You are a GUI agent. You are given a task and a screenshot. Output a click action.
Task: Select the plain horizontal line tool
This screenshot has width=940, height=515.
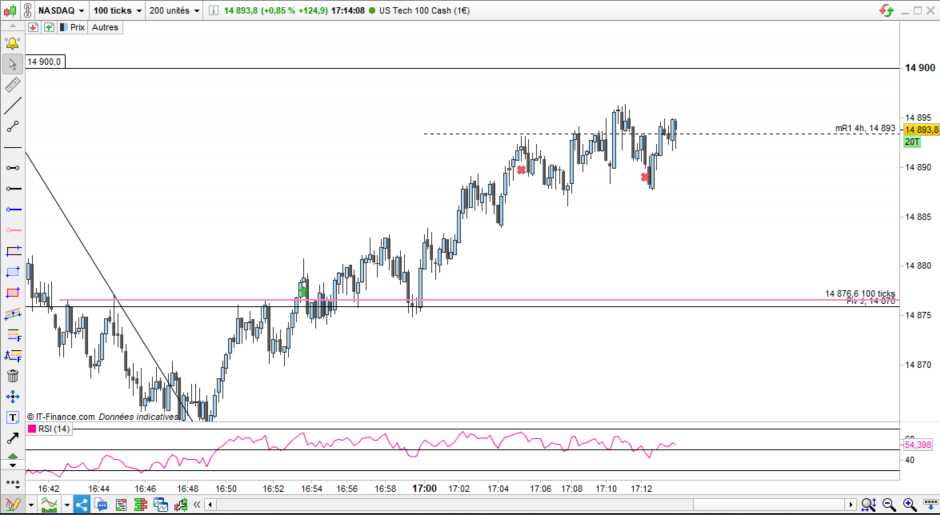point(12,147)
